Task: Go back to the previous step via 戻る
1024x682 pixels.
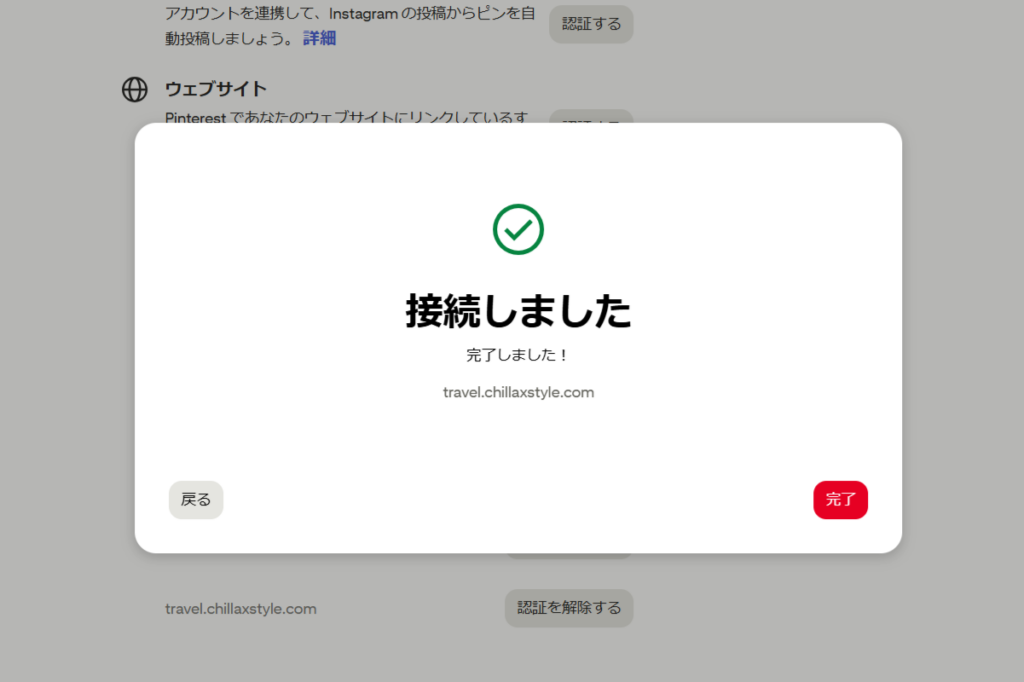Action: tap(195, 499)
